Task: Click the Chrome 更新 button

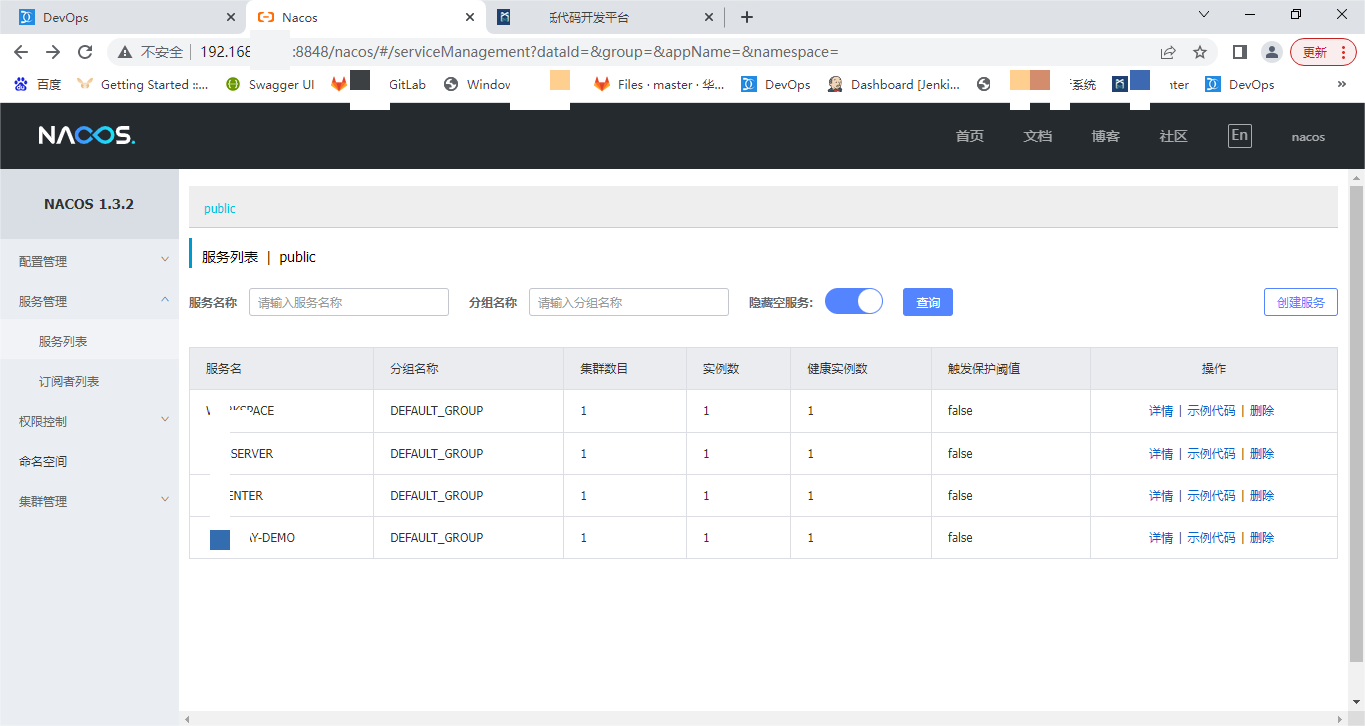Action: (1323, 52)
